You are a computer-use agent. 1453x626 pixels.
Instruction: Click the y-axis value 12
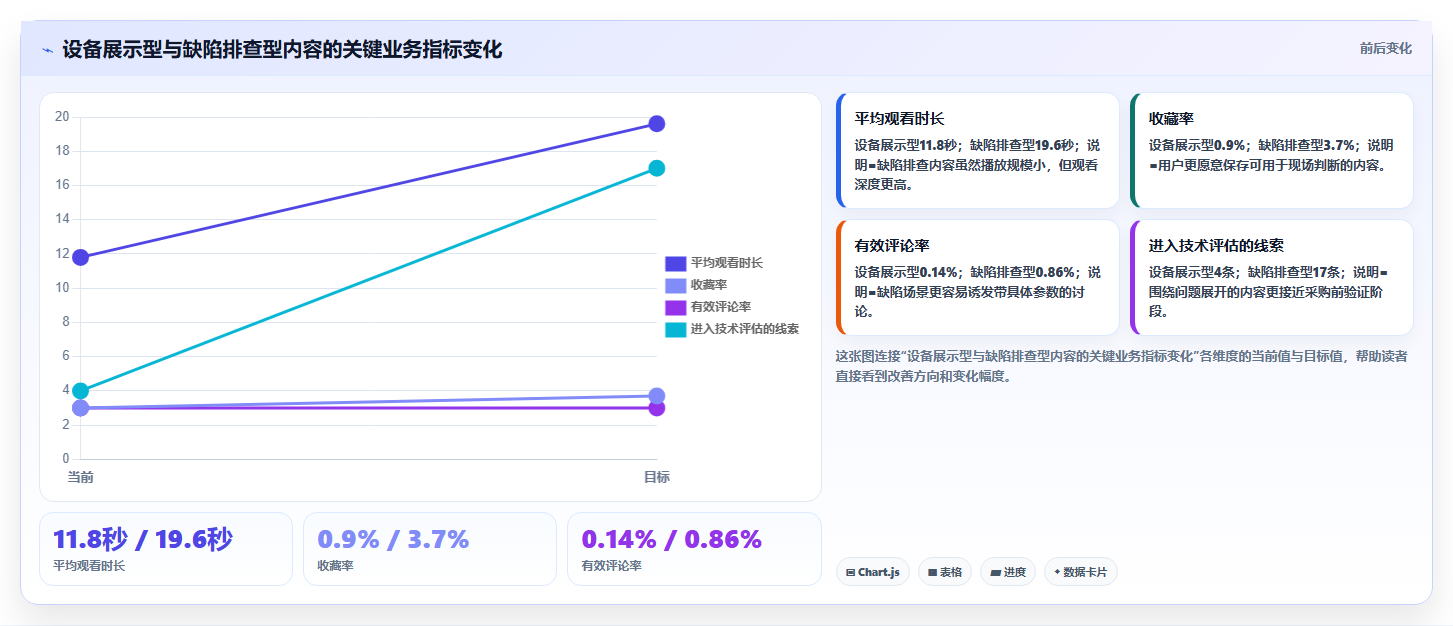click(x=62, y=254)
